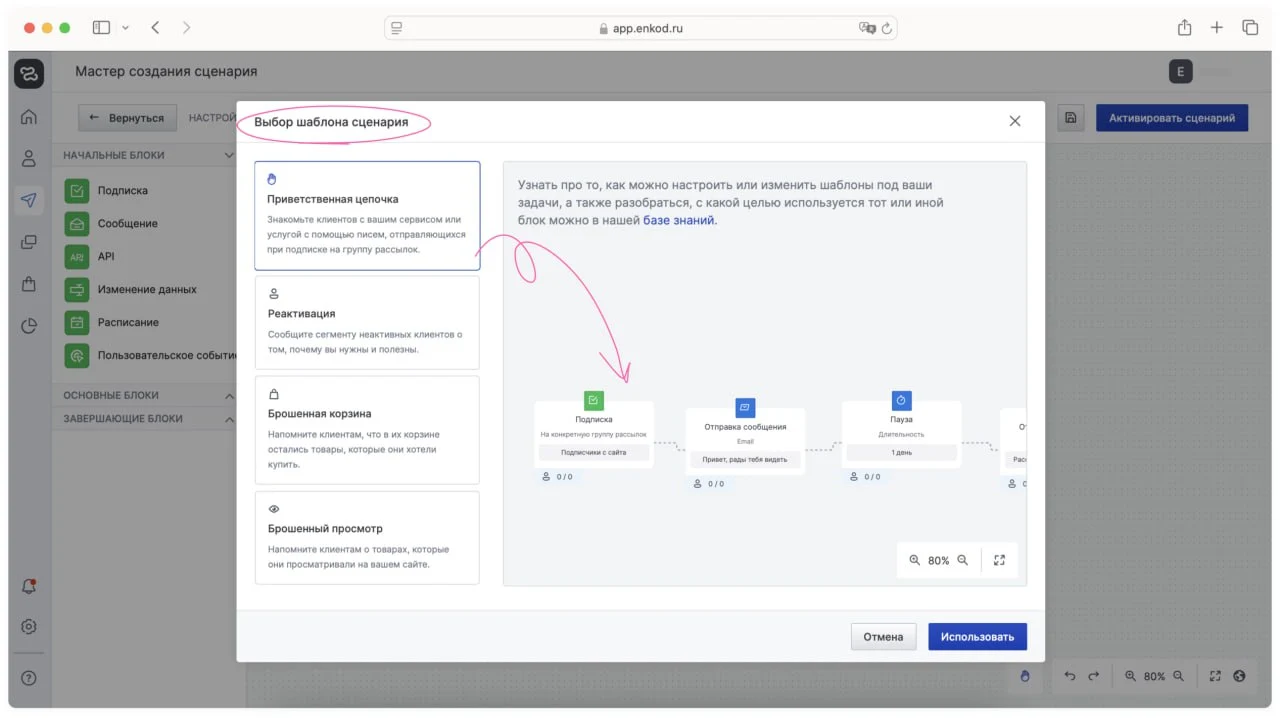Expand the ЗАВЕРШАЮЩИЕ БЛОКИ section
The image size is (1280, 718).
click(x=228, y=419)
